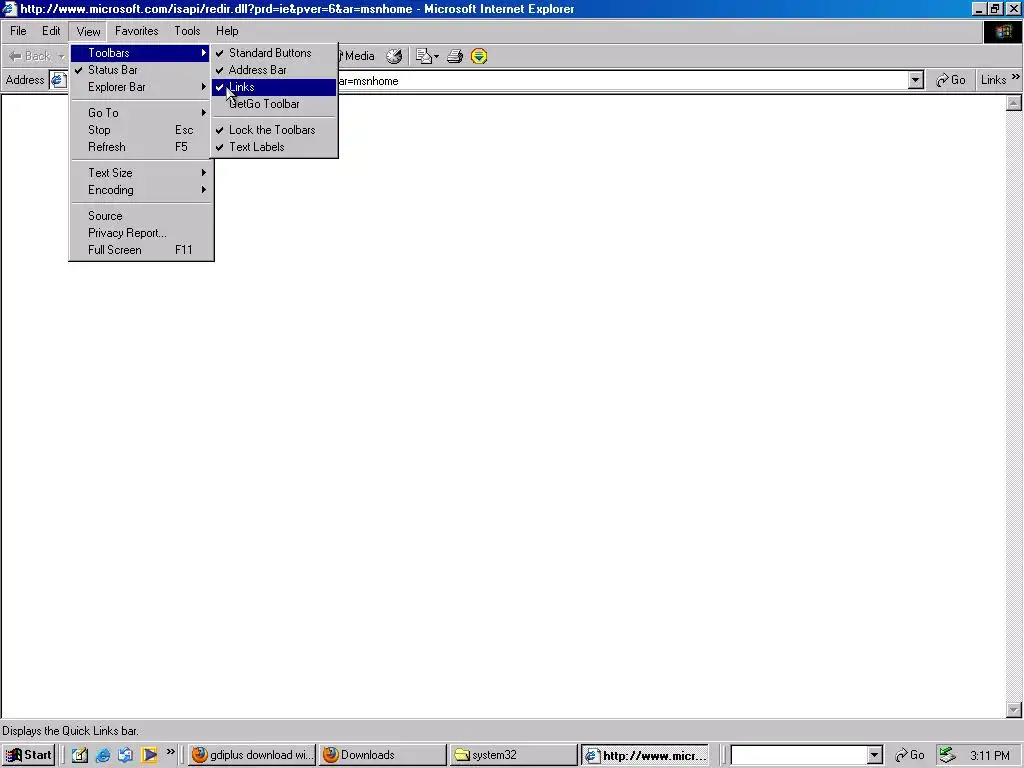
Task: Click the Mail envelope toolbar icon
Action: (424, 56)
